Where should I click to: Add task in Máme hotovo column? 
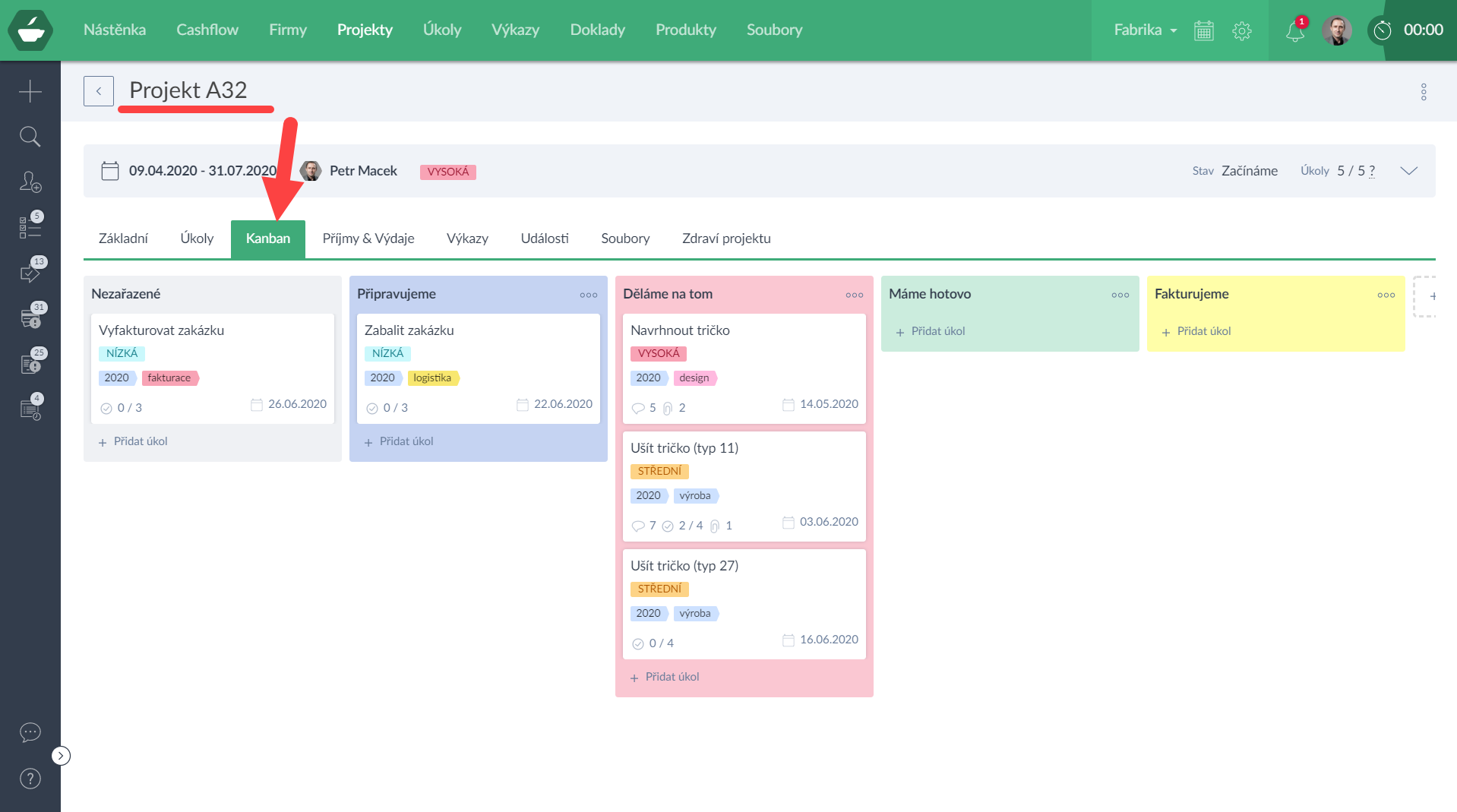pyautogui.click(x=931, y=331)
